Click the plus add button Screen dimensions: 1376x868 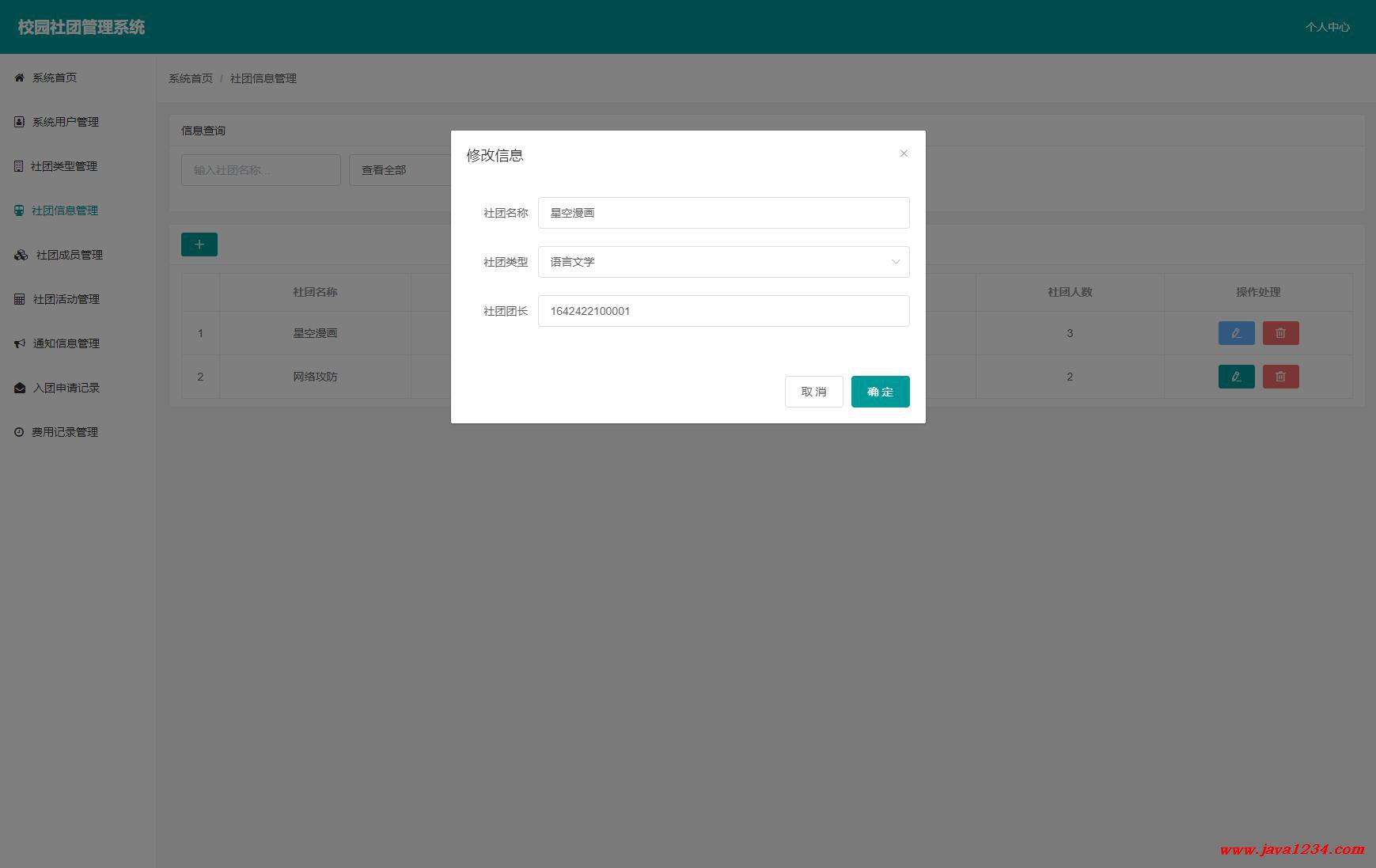199,244
